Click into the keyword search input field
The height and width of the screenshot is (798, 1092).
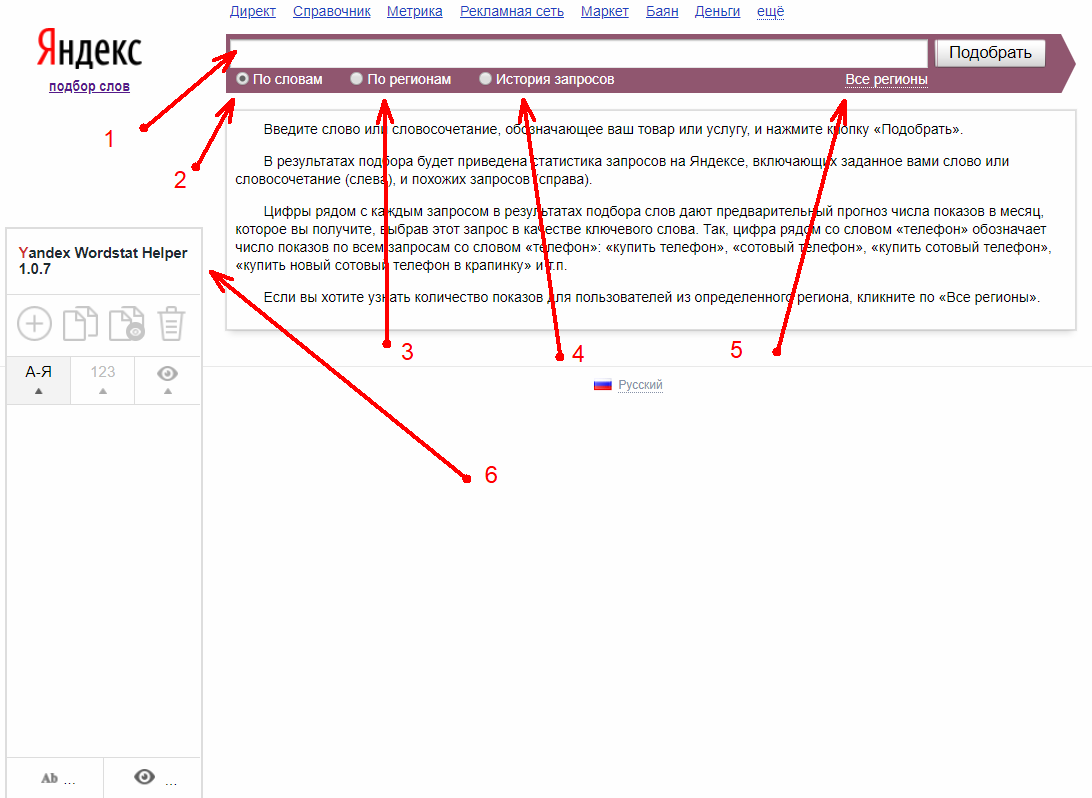579,53
